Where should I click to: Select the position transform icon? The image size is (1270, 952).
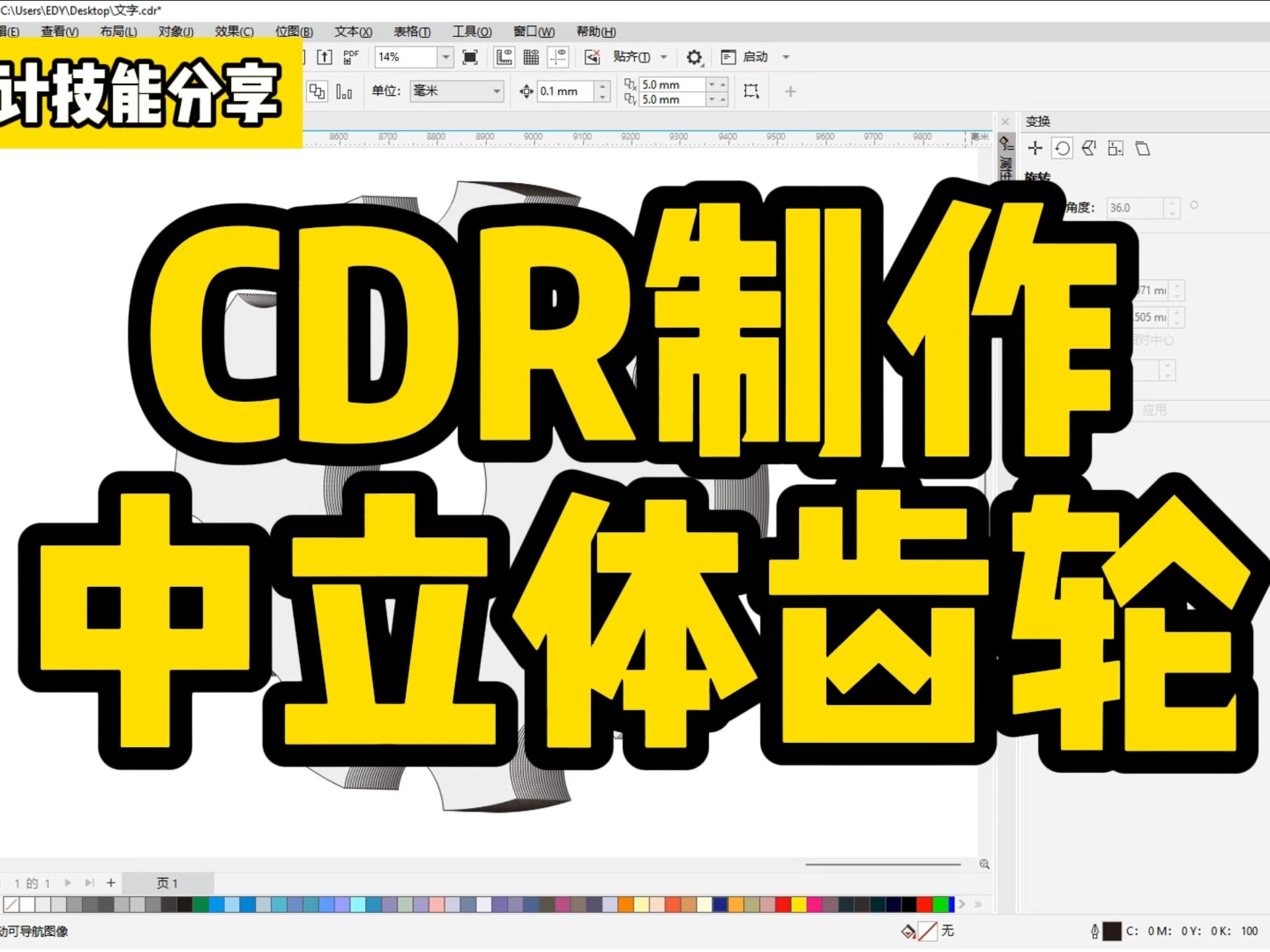pyautogui.click(x=1035, y=148)
